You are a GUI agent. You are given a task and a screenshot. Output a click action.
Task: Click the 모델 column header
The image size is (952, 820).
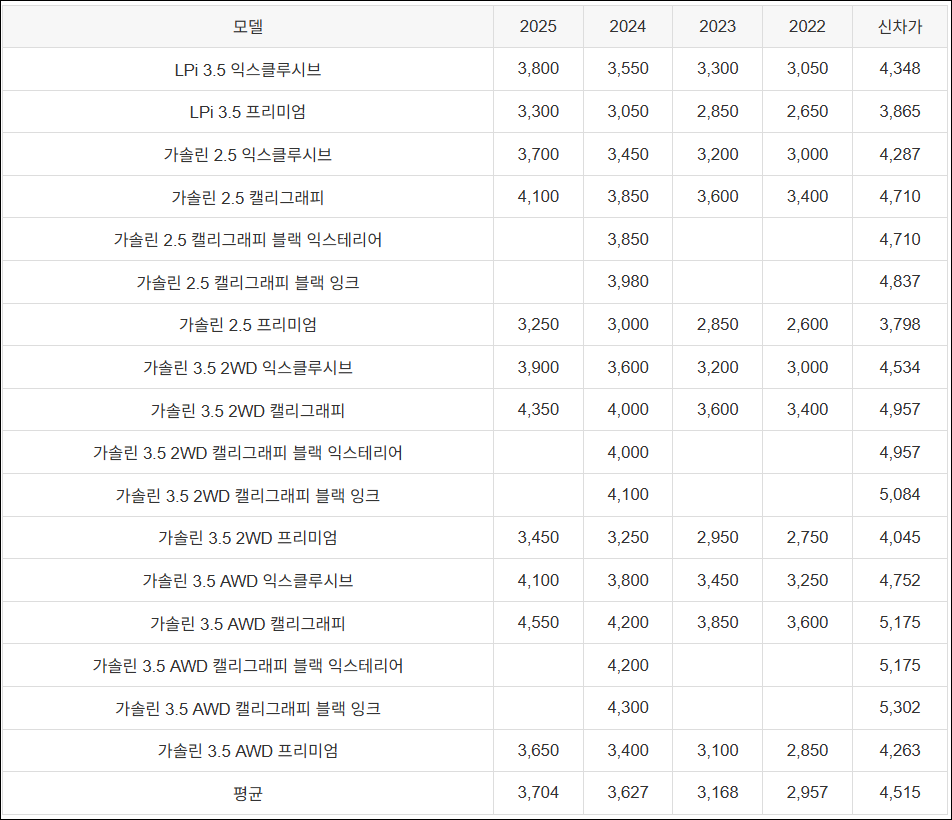pos(248,26)
